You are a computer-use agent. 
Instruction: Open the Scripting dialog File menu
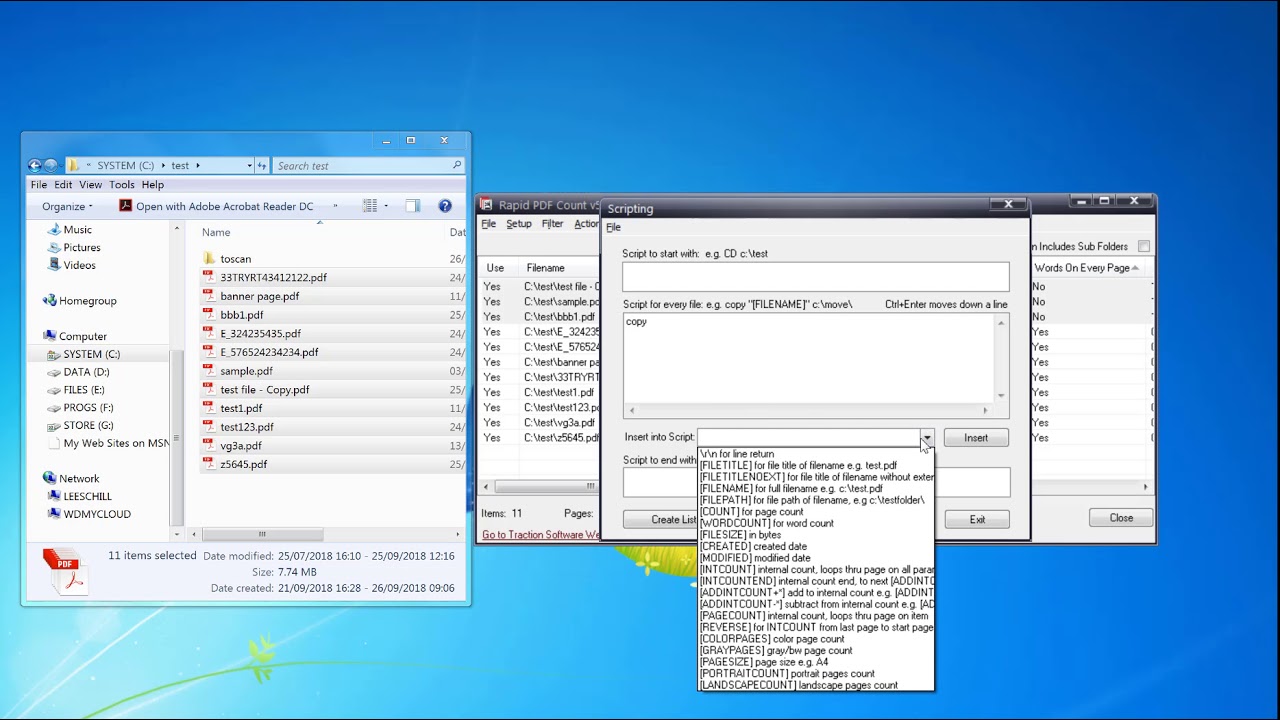point(613,227)
